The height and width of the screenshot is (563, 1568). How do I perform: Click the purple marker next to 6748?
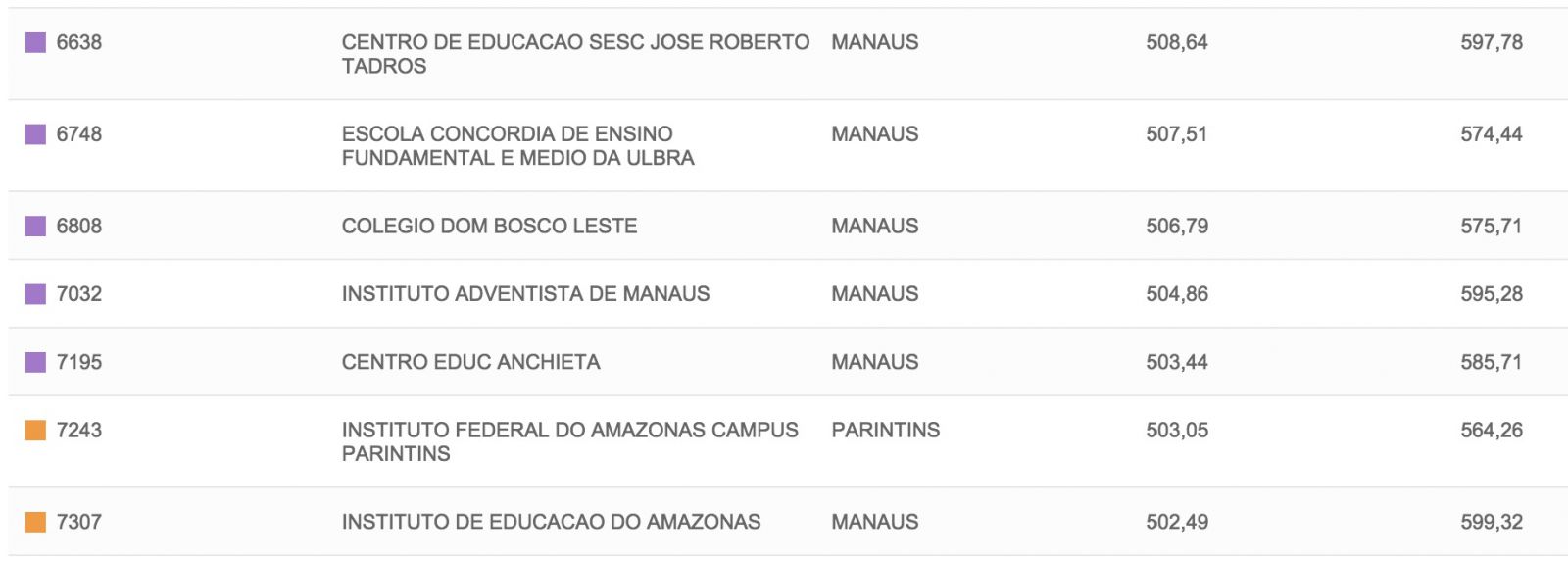coord(35,134)
